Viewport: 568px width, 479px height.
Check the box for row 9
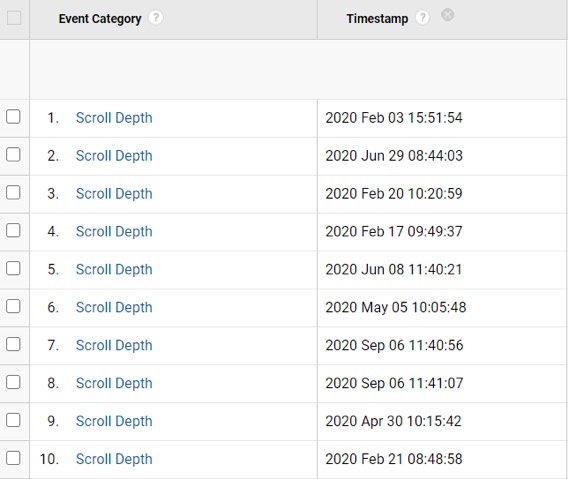coord(13,420)
